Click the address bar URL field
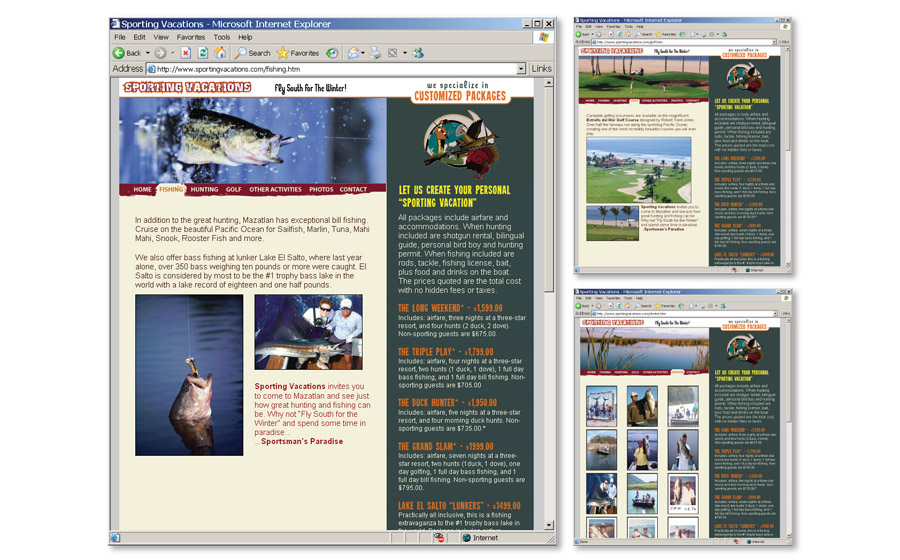This screenshot has width=900, height=560. (330, 69)
